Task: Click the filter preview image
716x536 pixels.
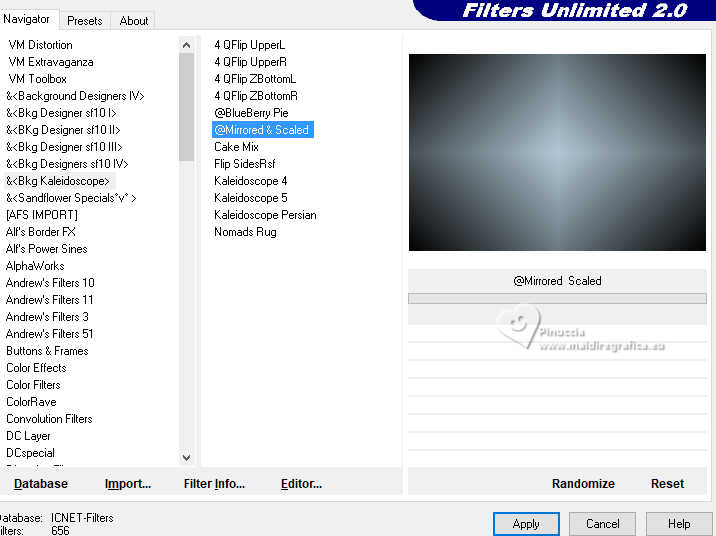Action: tap(557, 152)
